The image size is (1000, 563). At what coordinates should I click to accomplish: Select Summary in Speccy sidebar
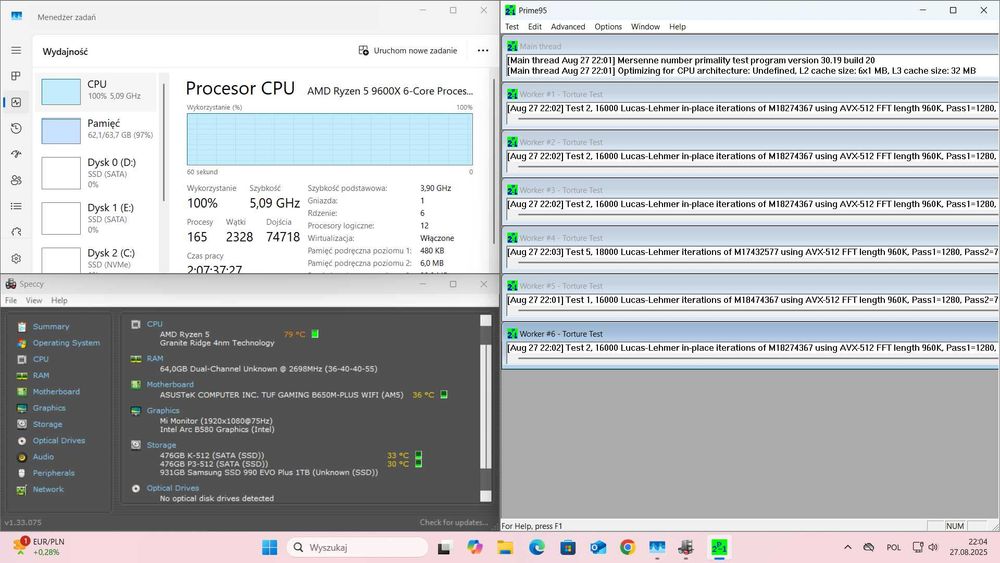pyautogui.click(x=51, y=326)
